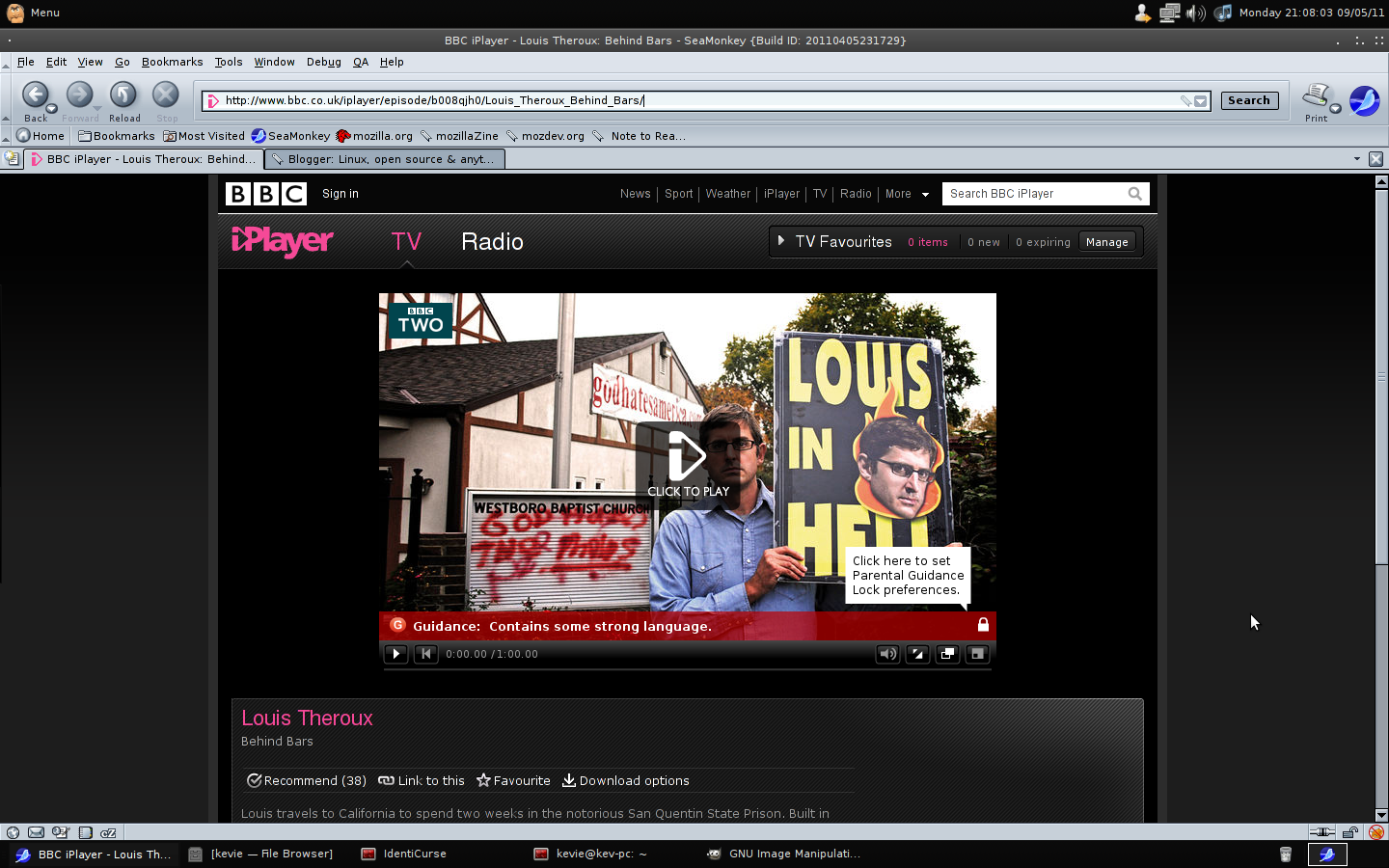Open the Forward button history dropdown arrow

[97, 108]
